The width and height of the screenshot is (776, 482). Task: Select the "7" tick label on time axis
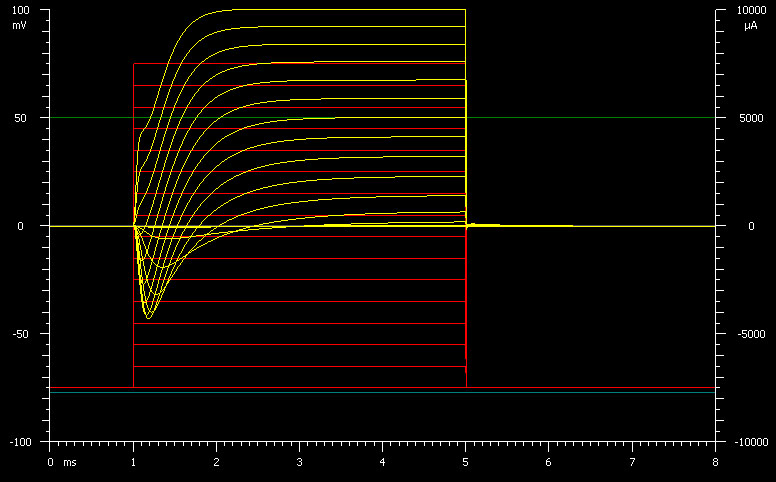pos(632,463)
